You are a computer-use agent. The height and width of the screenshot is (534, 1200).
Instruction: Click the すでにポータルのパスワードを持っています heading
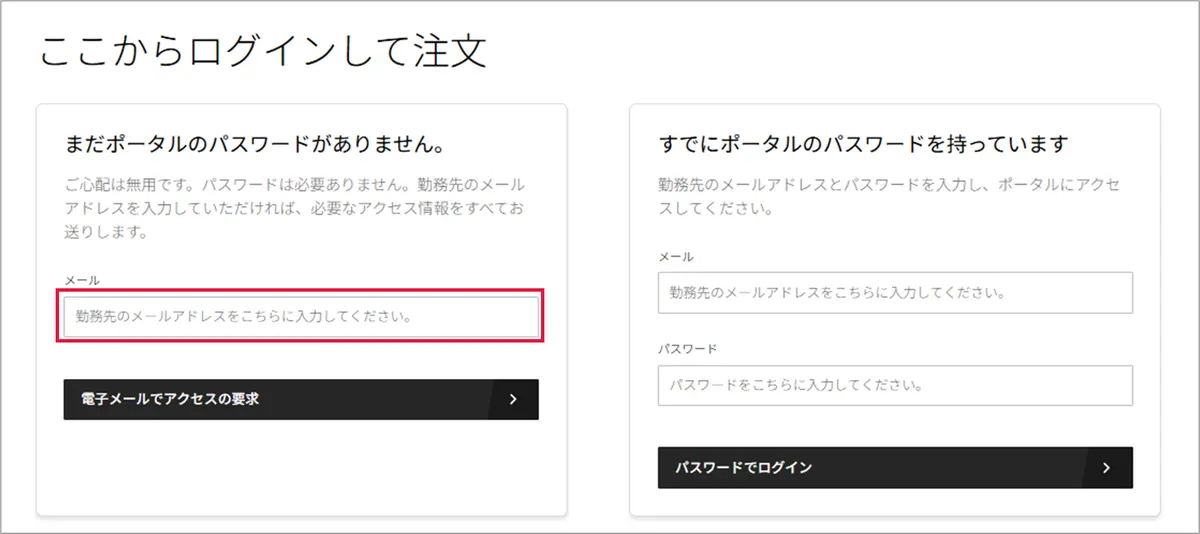click(x=865, y=144)
